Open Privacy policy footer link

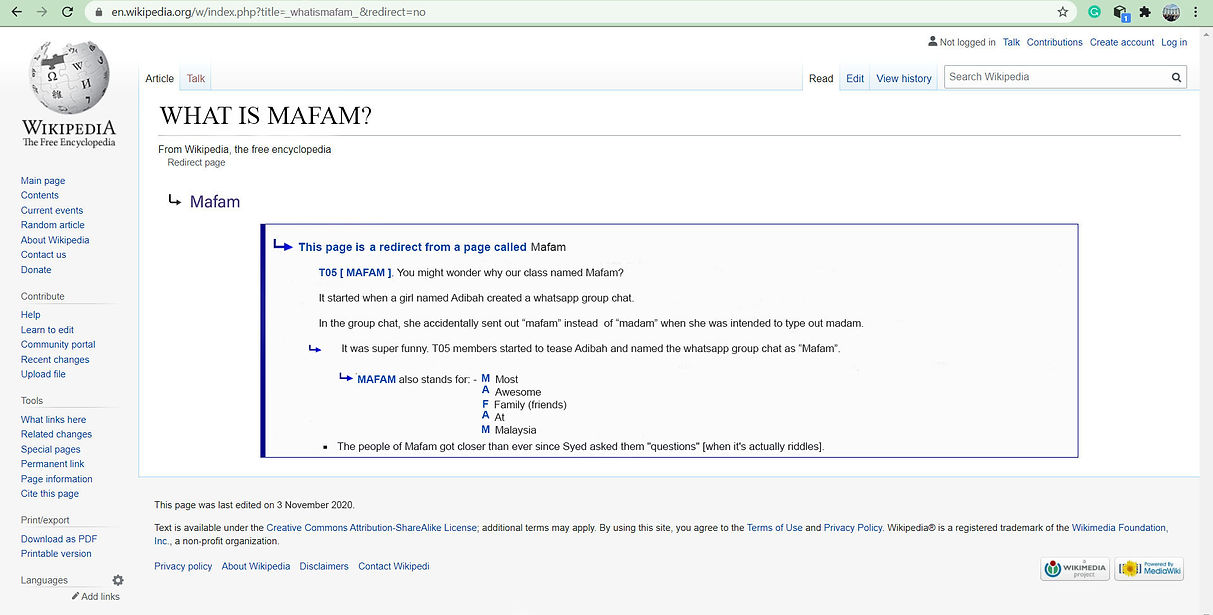pos(183,566)
